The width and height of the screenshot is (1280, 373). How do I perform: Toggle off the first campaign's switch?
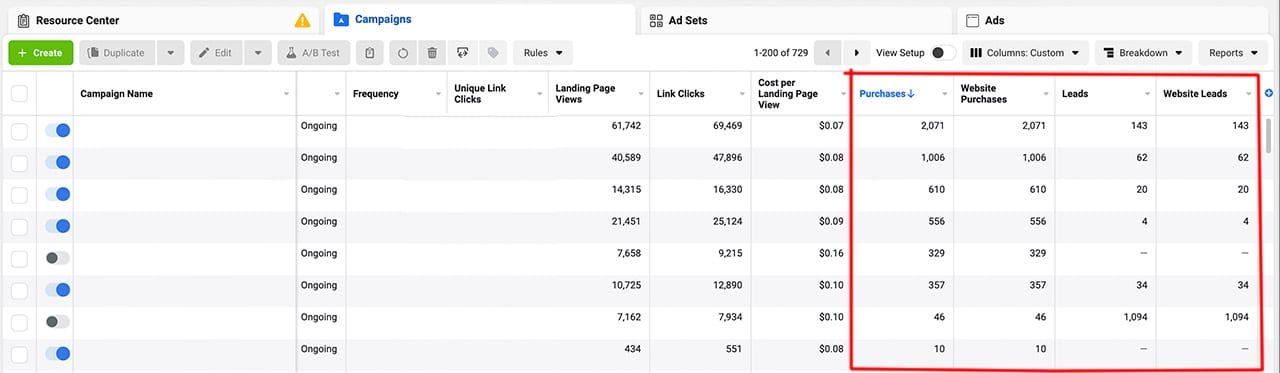pyautogui.click(x=58, y=130)
